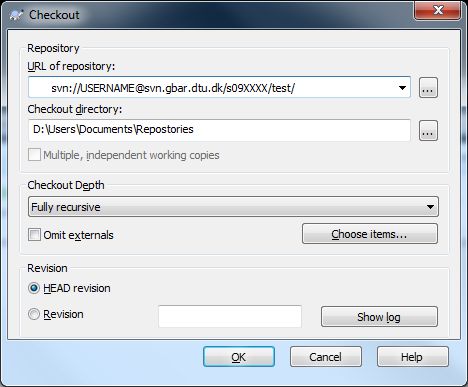This screenshot has width=468, height=387.
Task: Click the Checkout directory text field
Action: 219,130
